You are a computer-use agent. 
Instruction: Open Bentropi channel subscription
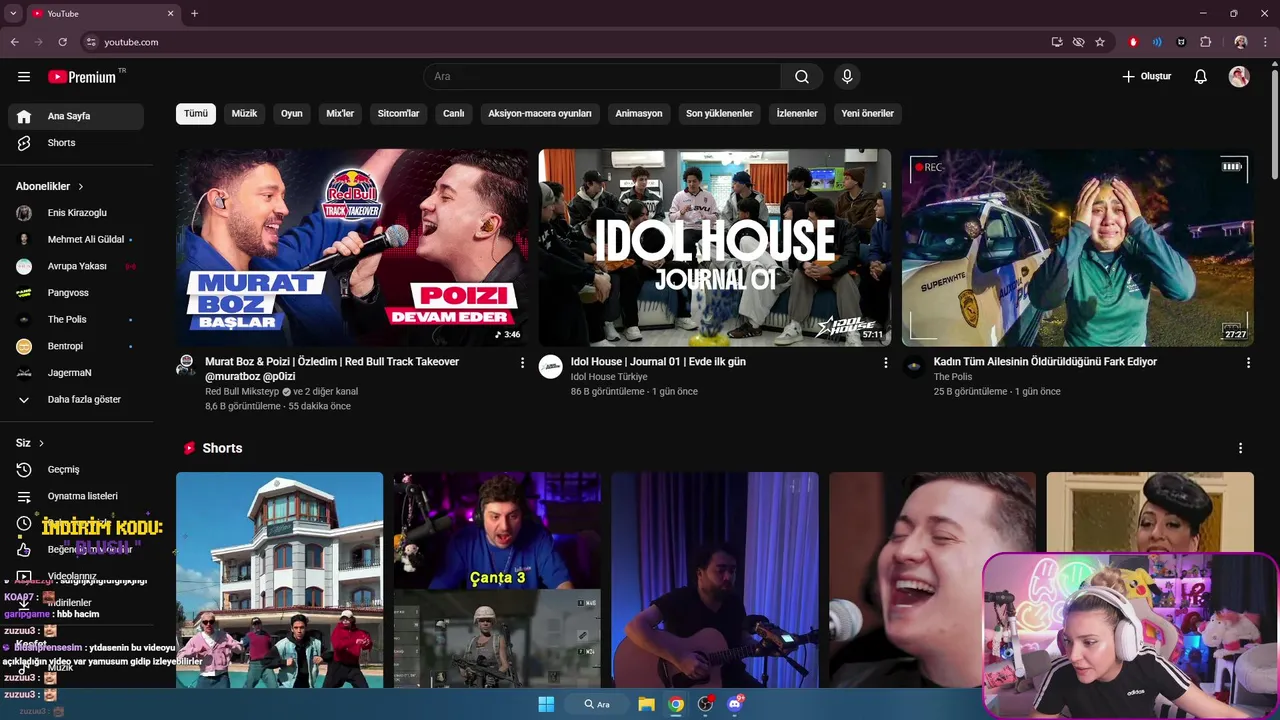76,346
